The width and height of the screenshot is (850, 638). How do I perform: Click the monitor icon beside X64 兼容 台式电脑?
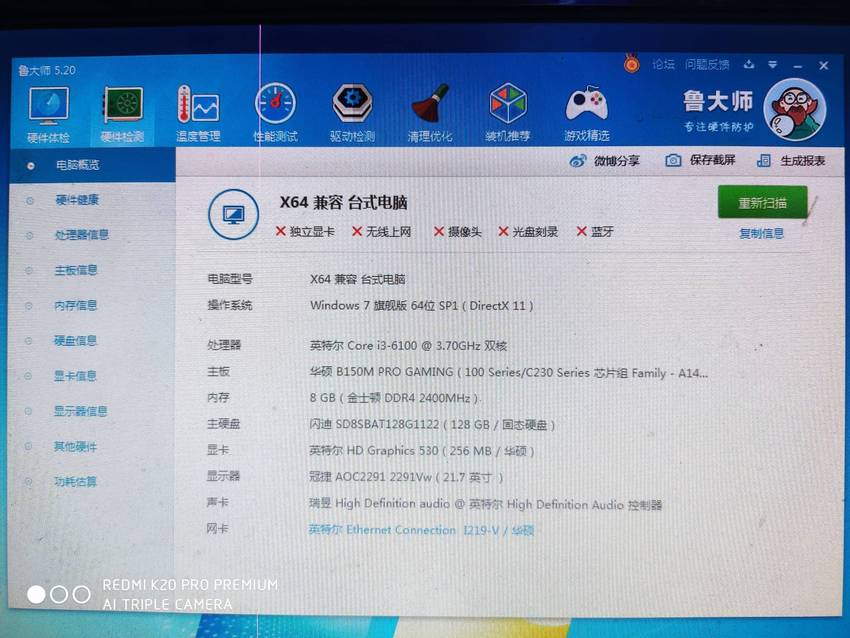pyautogui.click(x=234, y=214)
